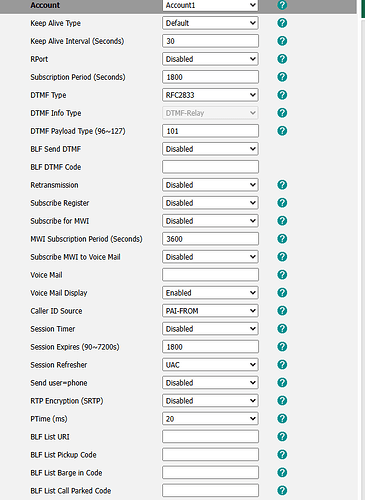This screenshot has height=500, width=365.
Task: Show Session Expires help icon
Action: click(282, 347)
